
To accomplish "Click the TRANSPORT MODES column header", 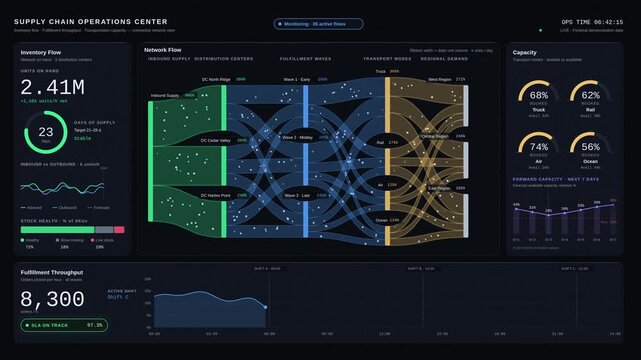I will (x=387, y=59).
